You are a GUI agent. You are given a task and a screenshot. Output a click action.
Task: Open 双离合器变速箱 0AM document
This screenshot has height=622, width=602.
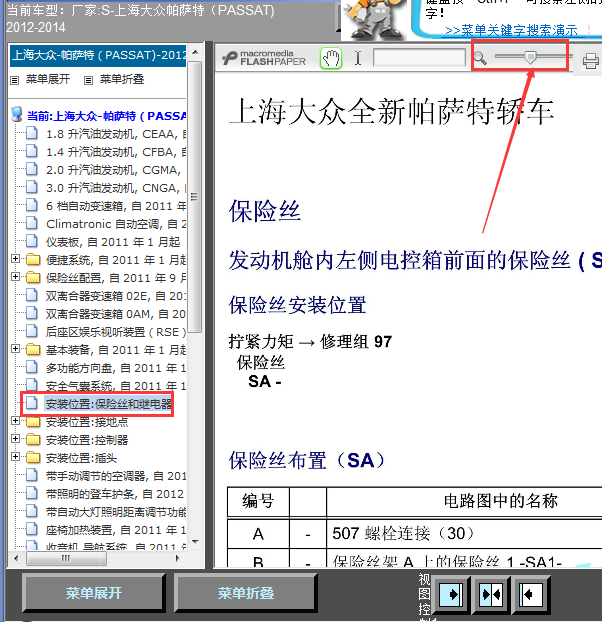[116, 314]
